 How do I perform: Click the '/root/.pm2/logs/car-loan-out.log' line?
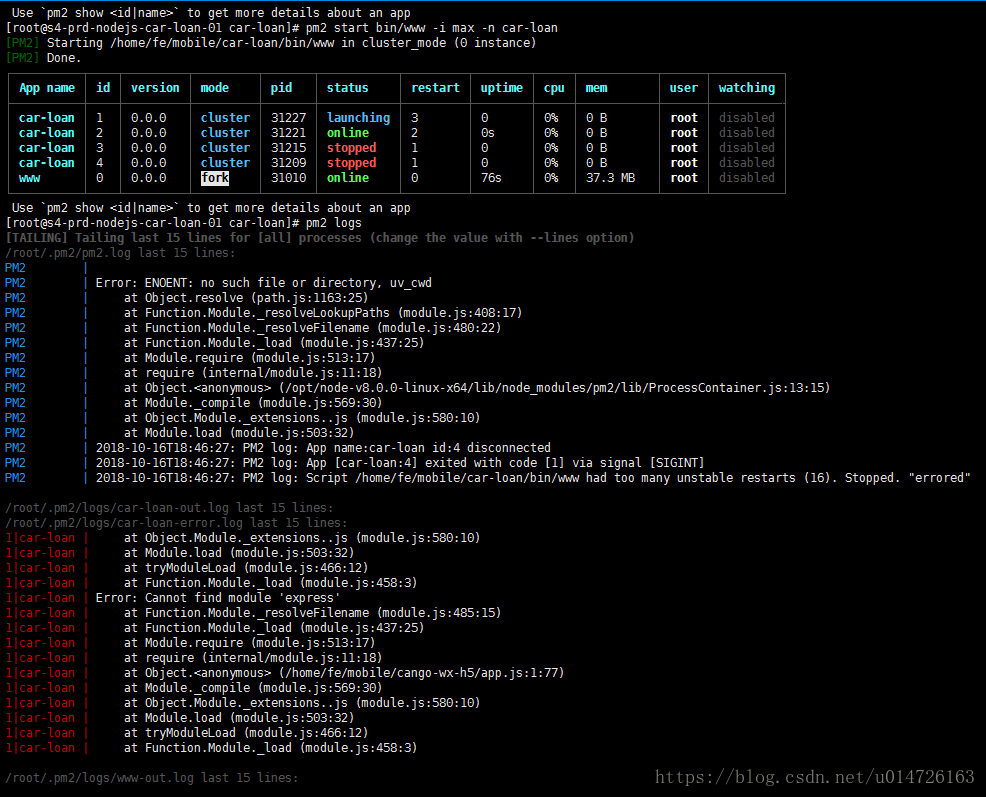coord(169,508)
